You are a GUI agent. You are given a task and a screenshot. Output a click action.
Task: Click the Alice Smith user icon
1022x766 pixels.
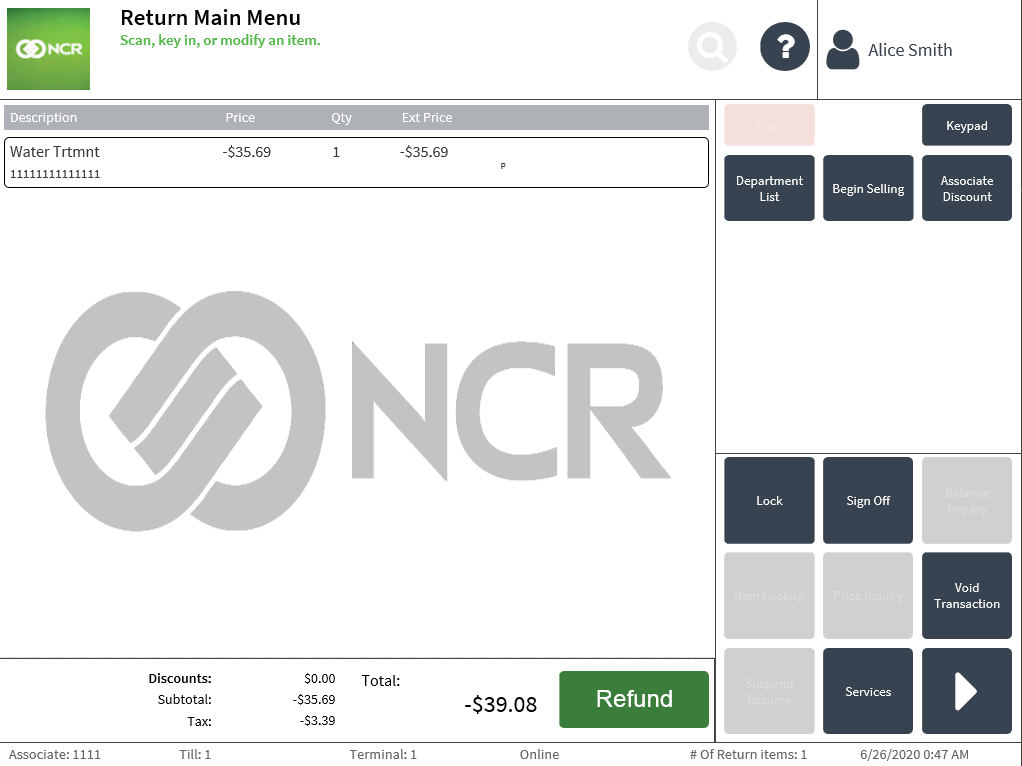842,50
